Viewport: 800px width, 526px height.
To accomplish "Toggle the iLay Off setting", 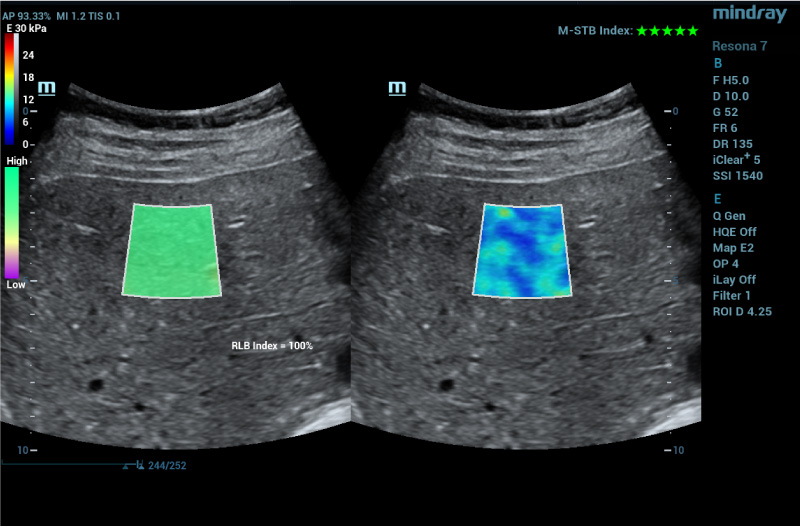I will click(736, 280).
